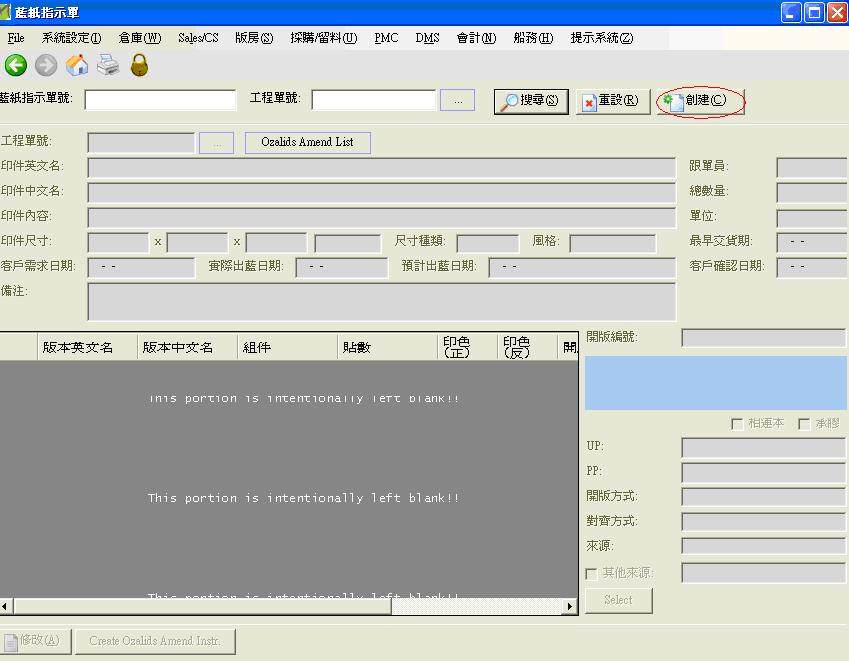Click the 版本英文名 column header
This screenshot has height=661, width=849.
pos(77,348)
